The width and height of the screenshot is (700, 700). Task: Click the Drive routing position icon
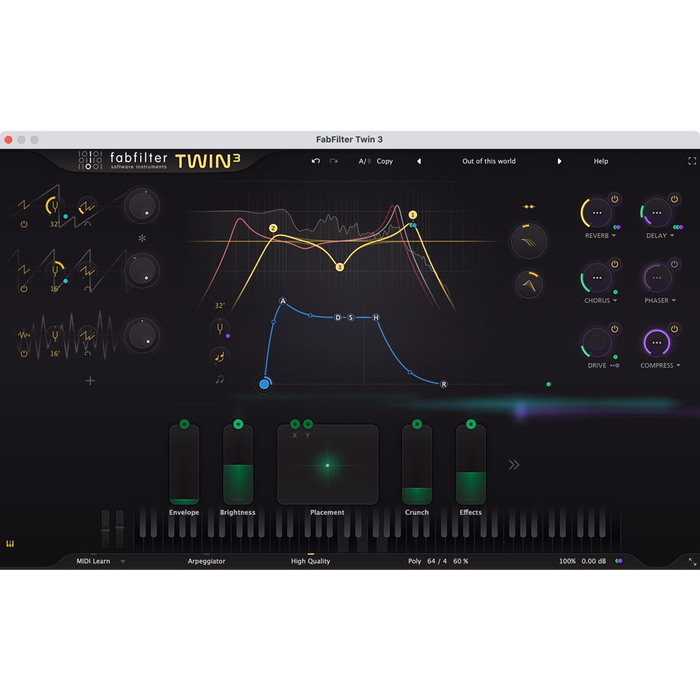tap(615, 366)
